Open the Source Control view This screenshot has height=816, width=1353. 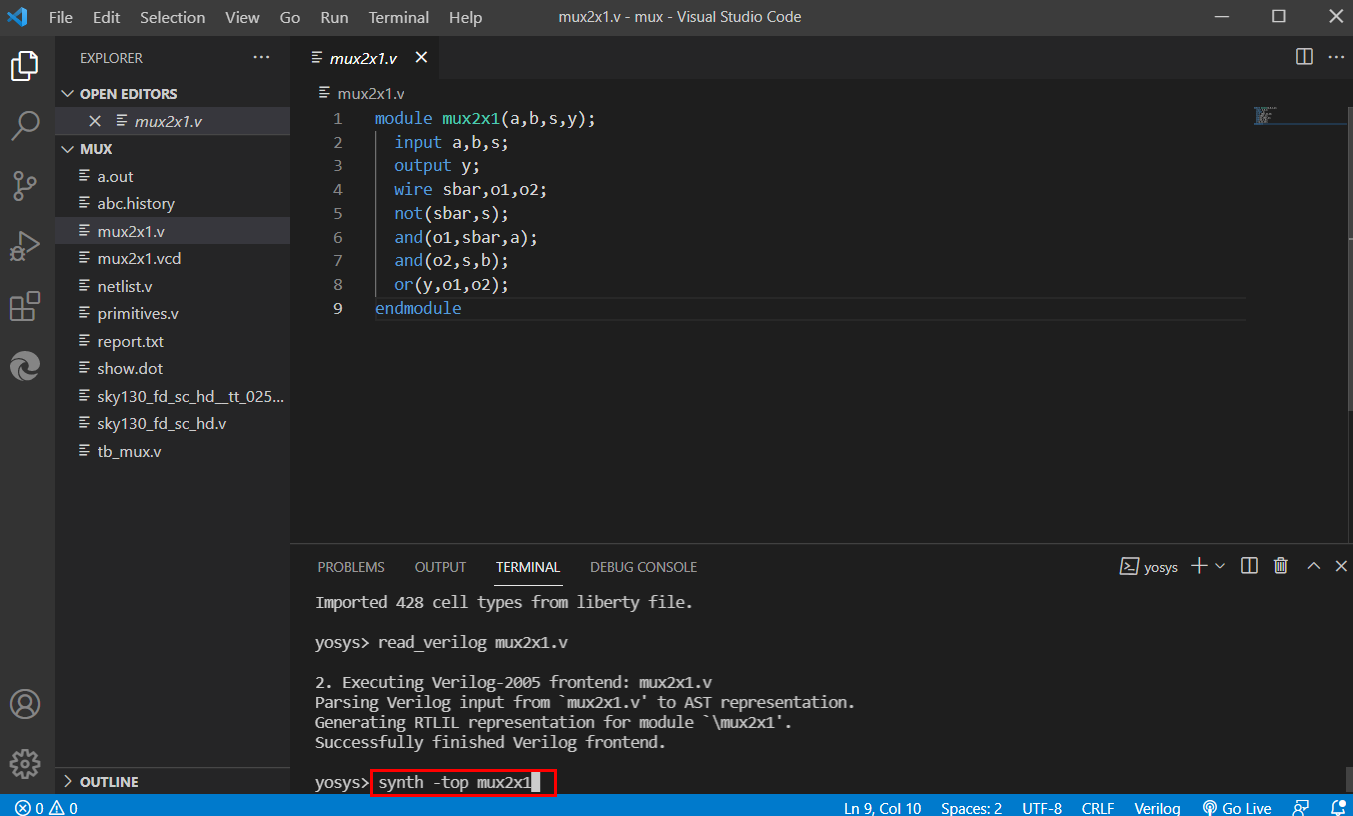coord(25,186)
